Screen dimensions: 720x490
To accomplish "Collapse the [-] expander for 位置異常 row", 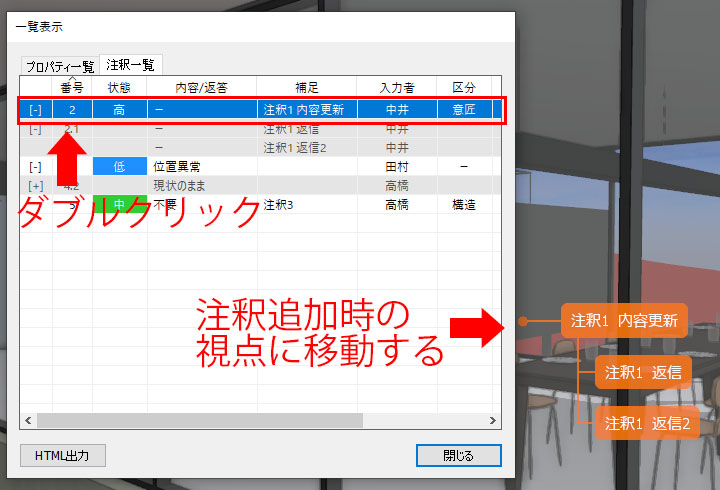I will point(36,167).
